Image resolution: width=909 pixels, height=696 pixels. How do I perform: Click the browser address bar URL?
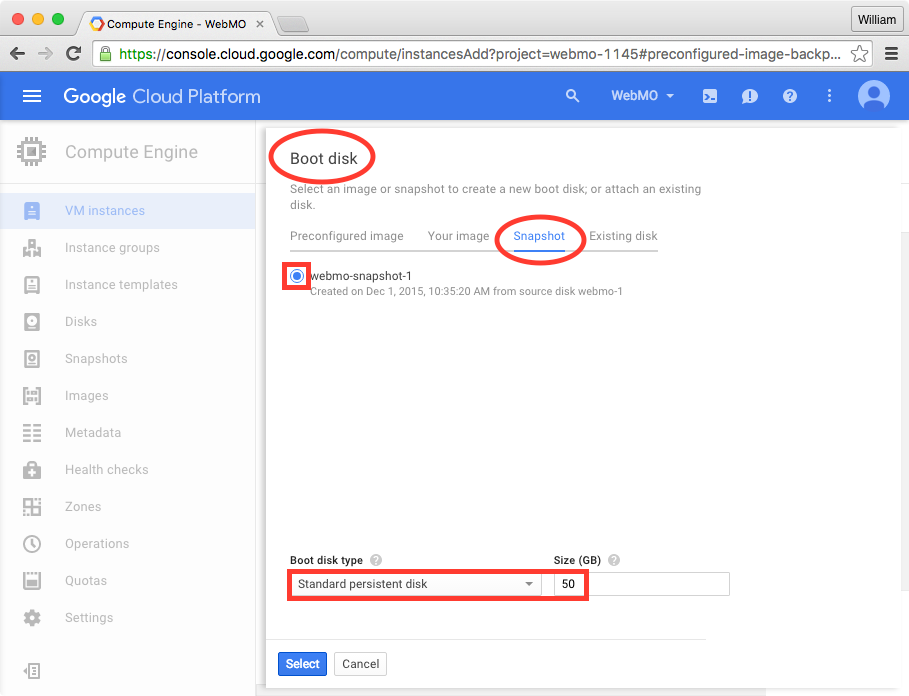[480, 54]
